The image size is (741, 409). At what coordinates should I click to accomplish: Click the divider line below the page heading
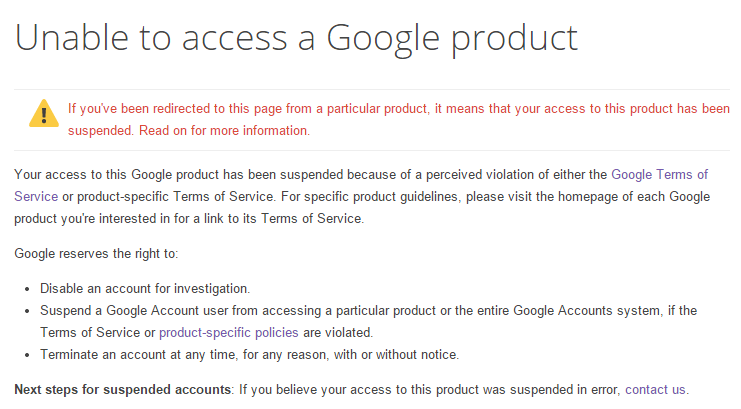[x=372, y=89]
